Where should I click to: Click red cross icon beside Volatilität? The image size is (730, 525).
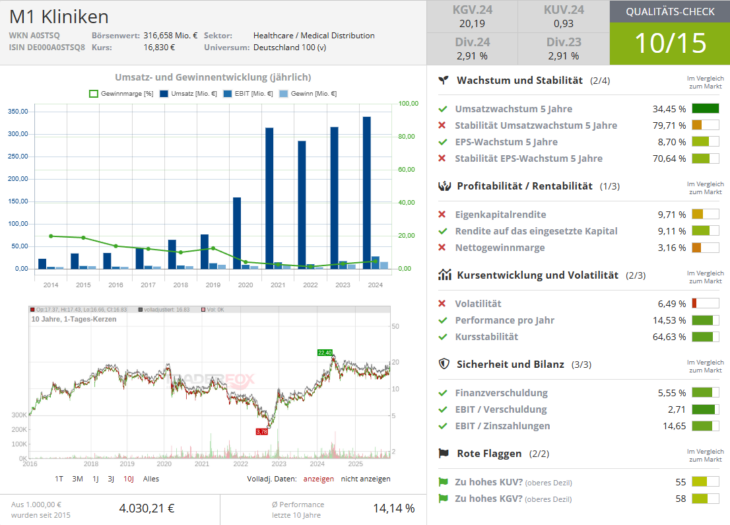pos(442,303)
